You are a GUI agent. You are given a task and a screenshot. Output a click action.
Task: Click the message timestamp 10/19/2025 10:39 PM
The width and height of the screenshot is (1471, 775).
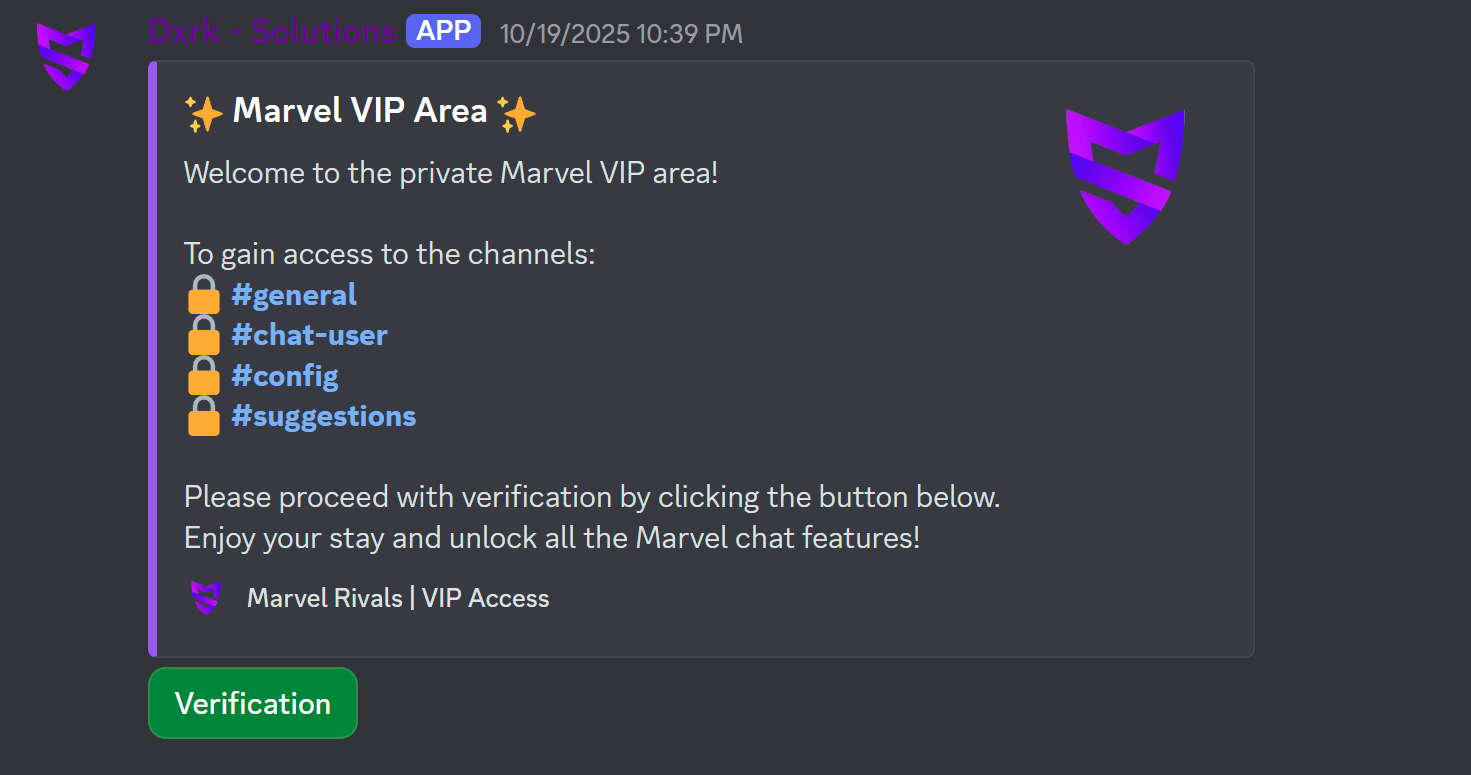[x=621, y=34]
